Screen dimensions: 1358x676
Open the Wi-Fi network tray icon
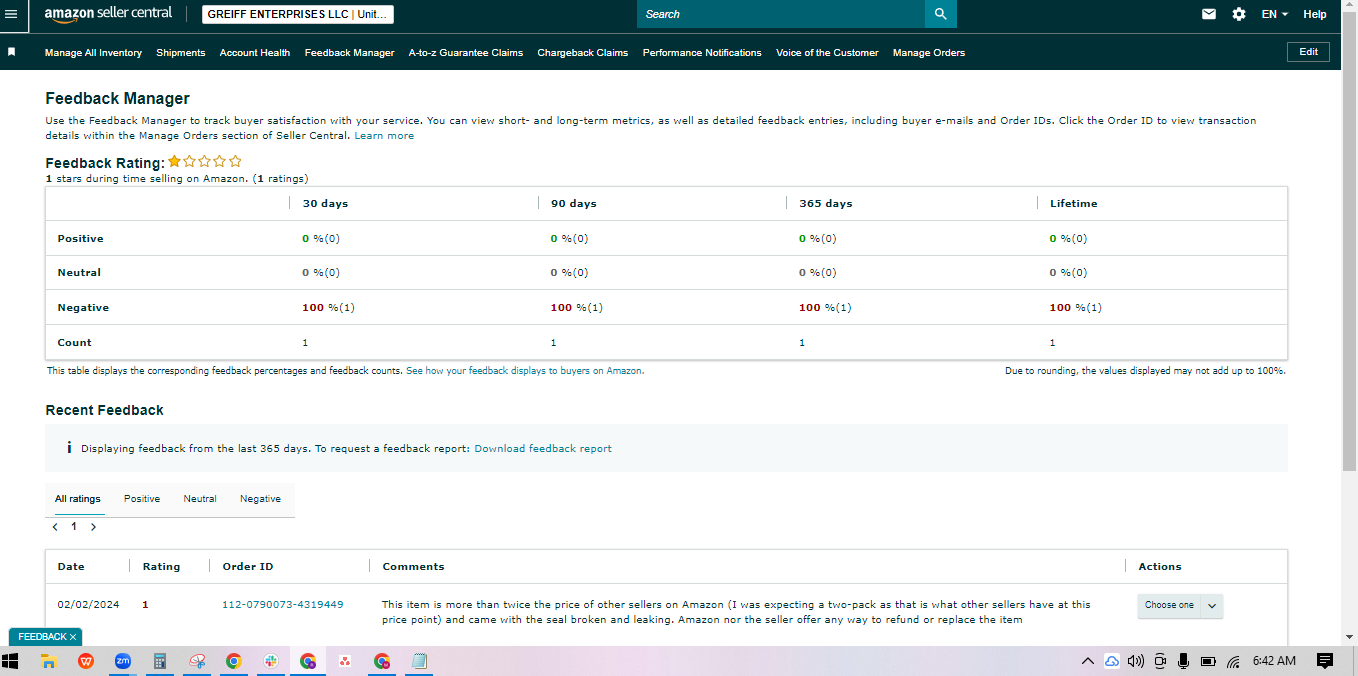1233,661
